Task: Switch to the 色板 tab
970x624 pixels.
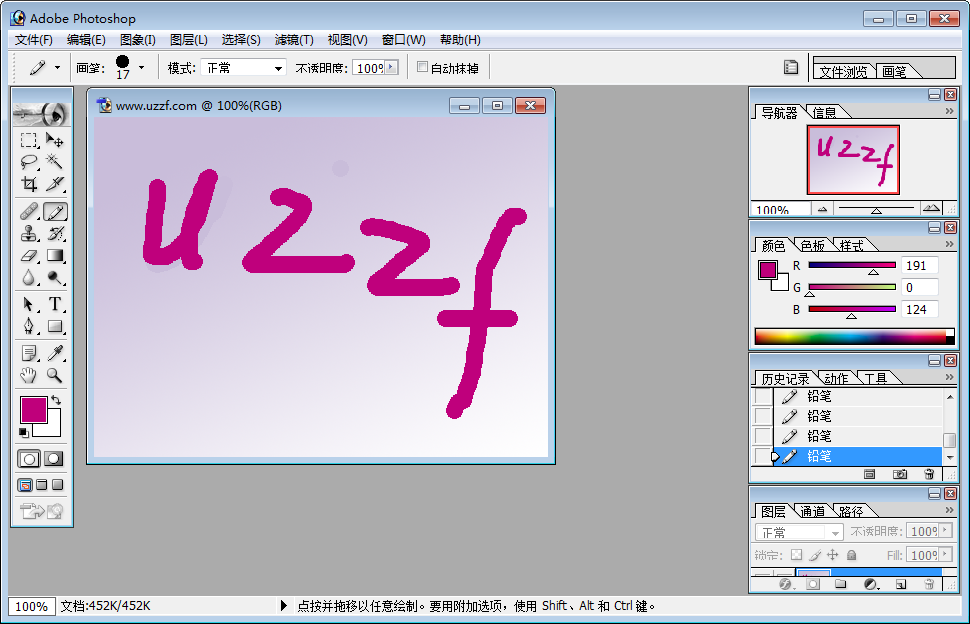Action: click(x=812, y=246)
